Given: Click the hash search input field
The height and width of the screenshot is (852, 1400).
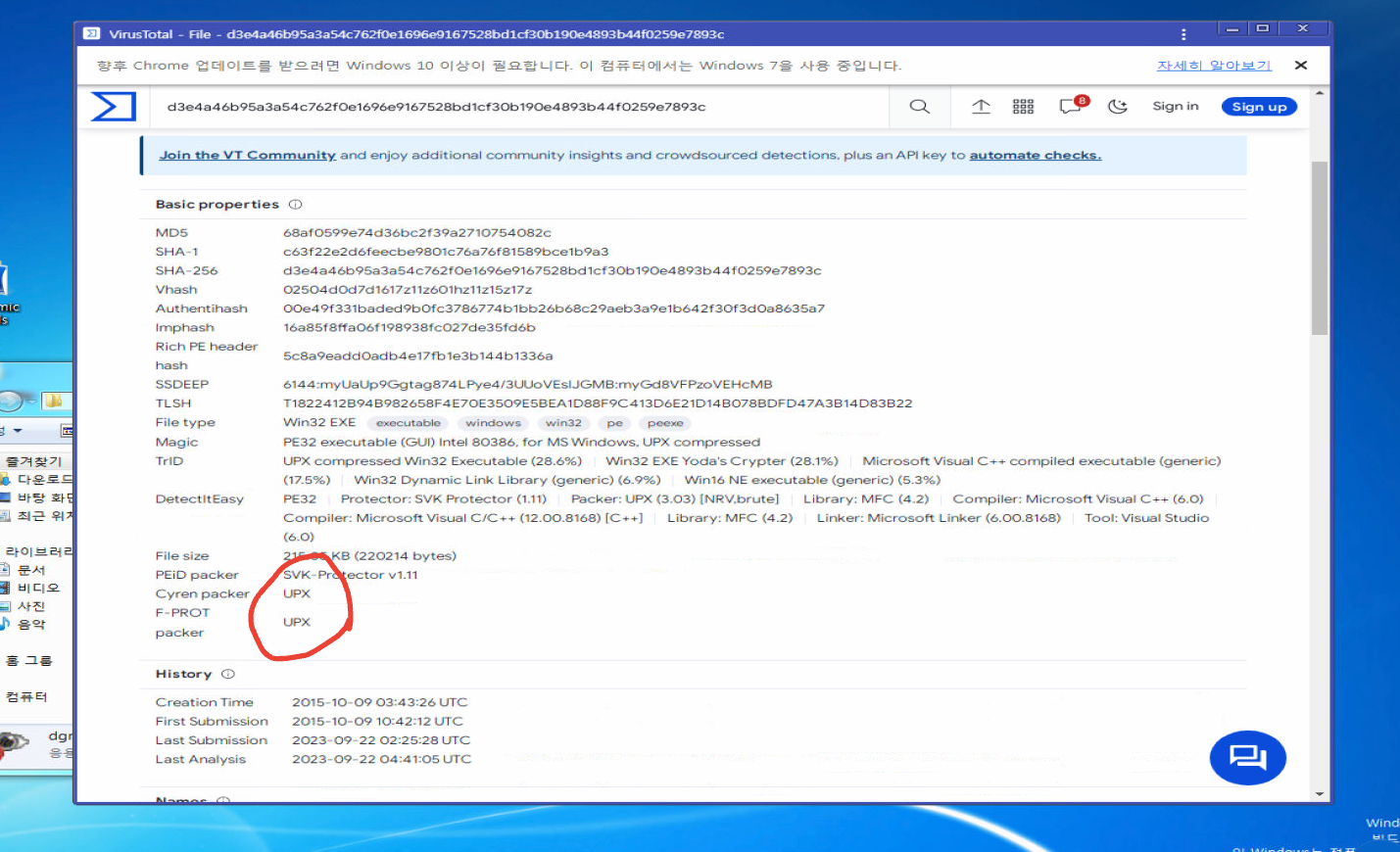Looking at the screenshot, I should click(519, 107).
